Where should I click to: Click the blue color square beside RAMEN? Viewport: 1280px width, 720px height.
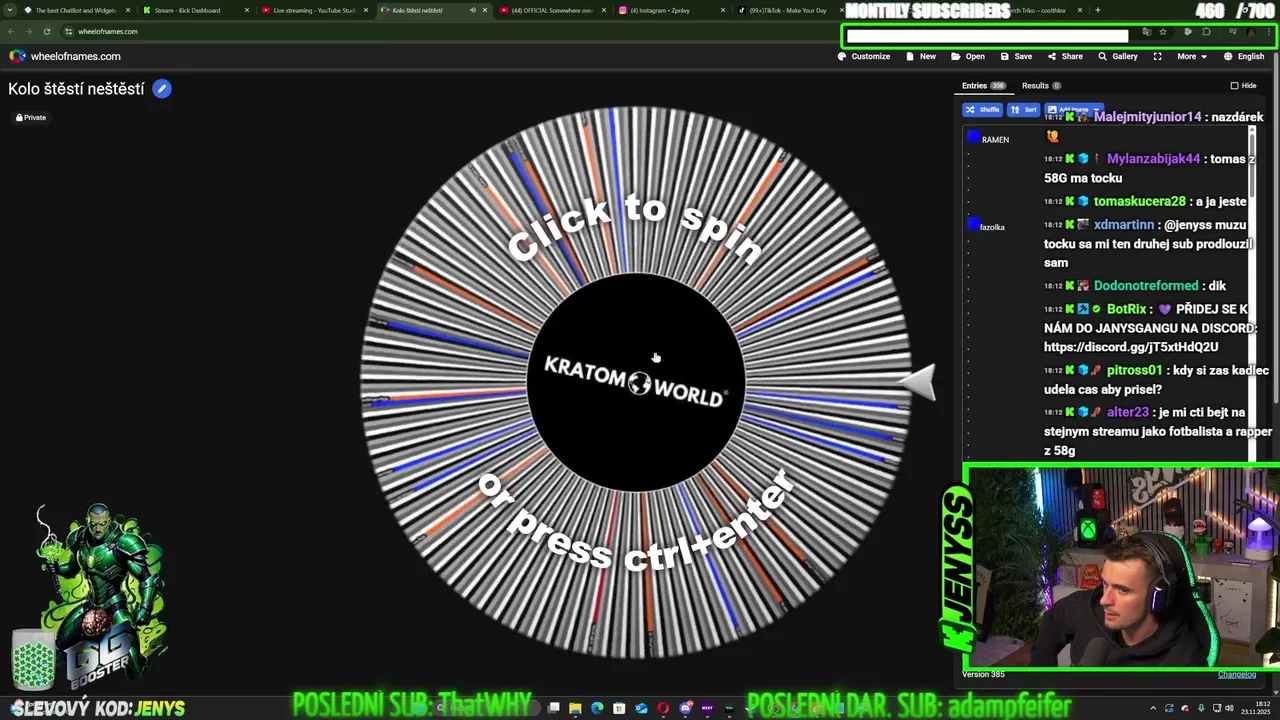pyautogui.click(x=974, y=138)
